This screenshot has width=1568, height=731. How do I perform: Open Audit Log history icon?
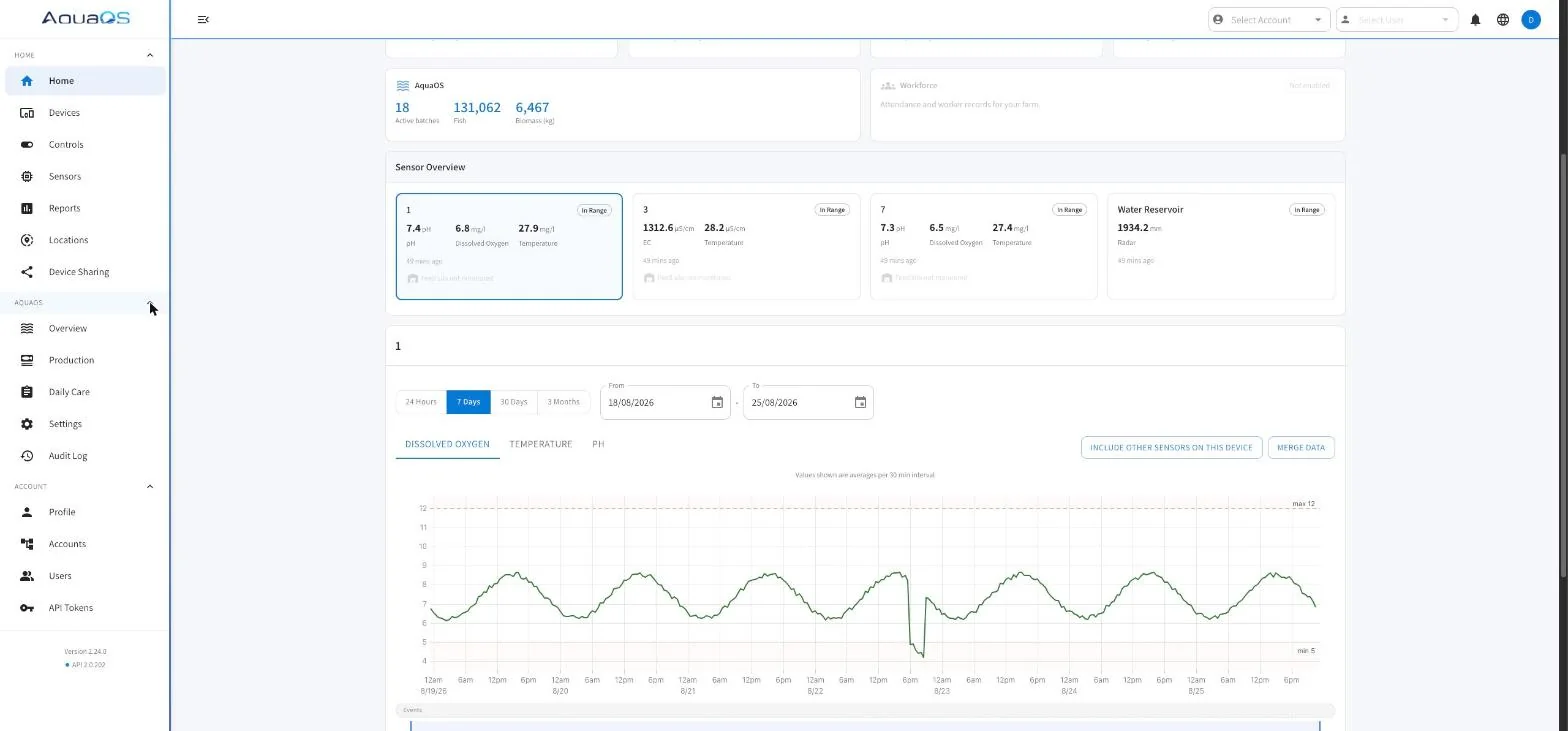click(x=27, y=456)
